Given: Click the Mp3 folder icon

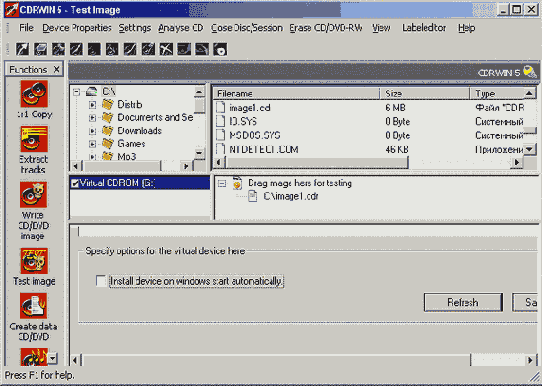Looking at the screenshot, I should point(108,156).
